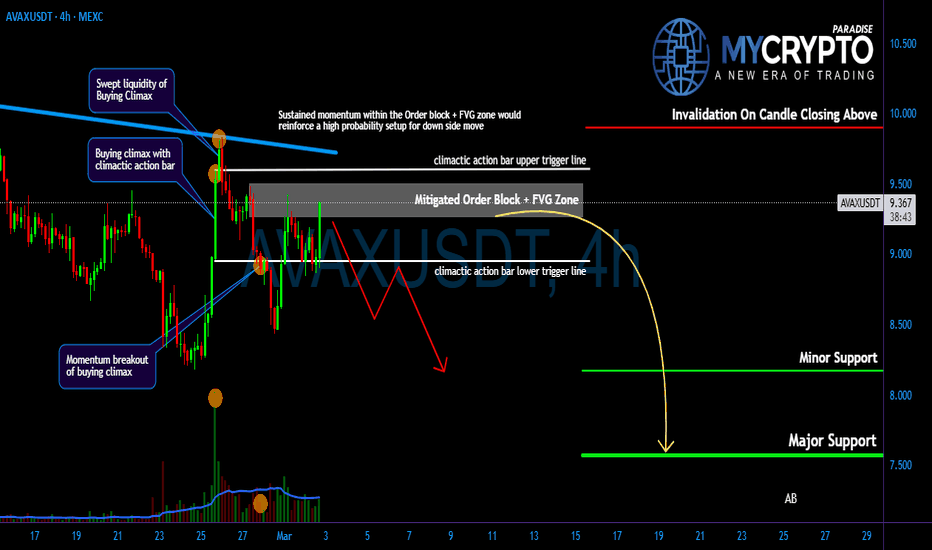Click the red projection arrow's tip
The height and width of the screenshot is (550, 932).
[443, 368]
